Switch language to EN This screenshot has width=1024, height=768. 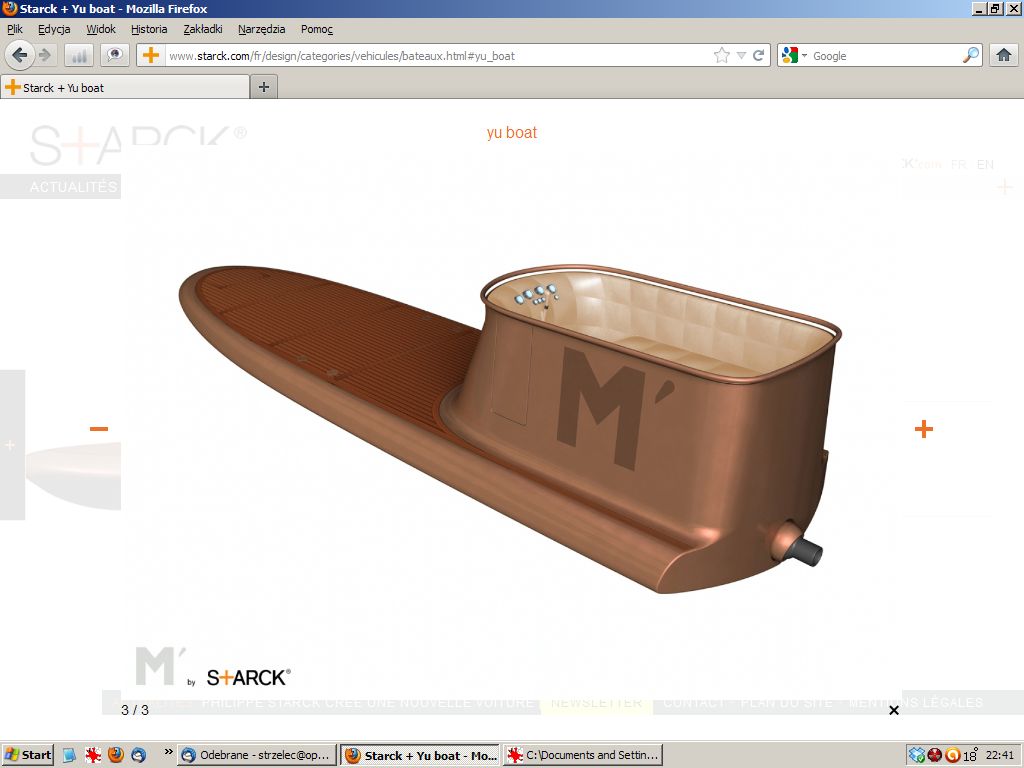click(x=985, y=165)
